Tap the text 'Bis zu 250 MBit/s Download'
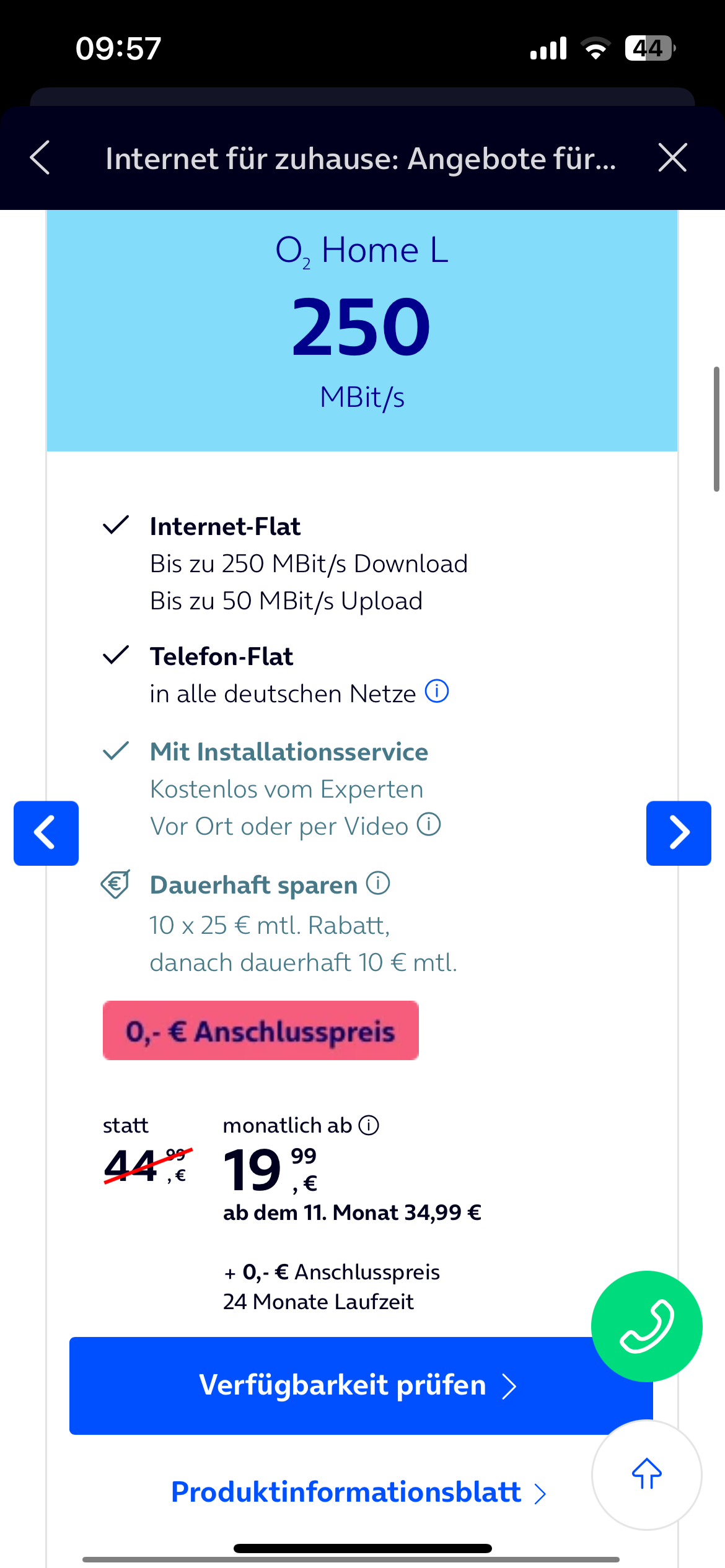 click(309, 564)
